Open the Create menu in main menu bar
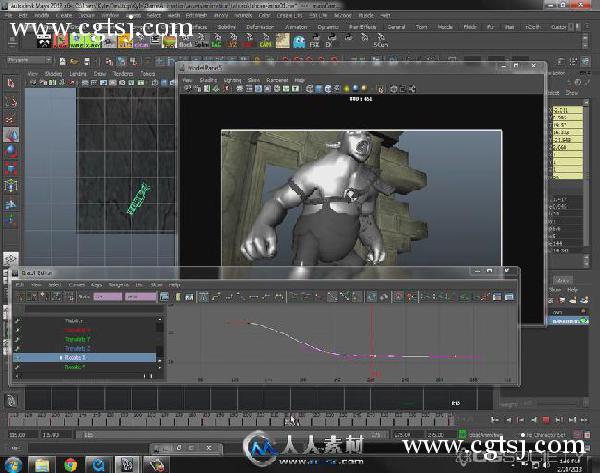 tap(64, 16)
